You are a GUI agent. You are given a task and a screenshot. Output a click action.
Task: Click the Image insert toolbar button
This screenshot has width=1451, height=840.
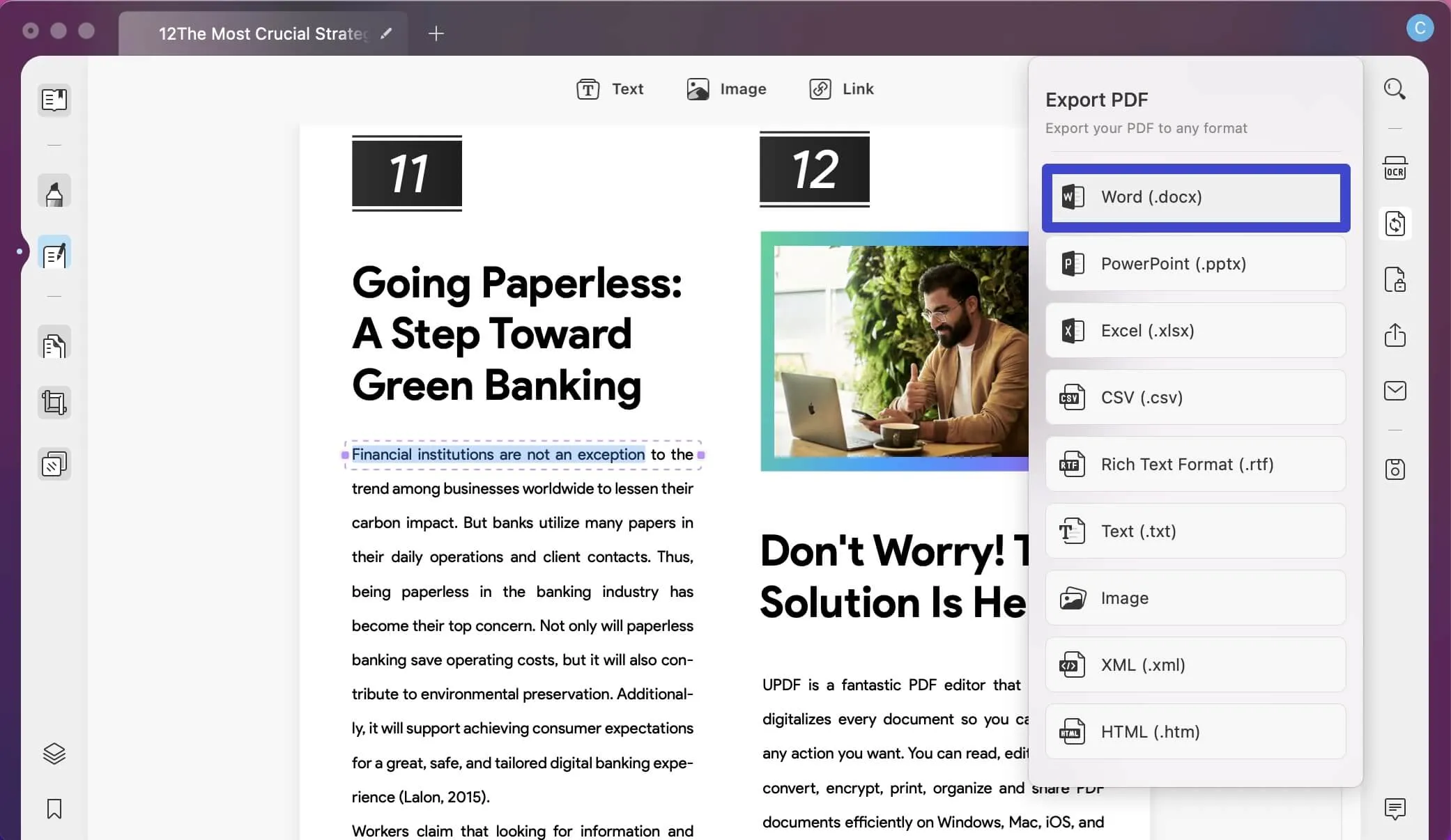[x=726, y=88]
